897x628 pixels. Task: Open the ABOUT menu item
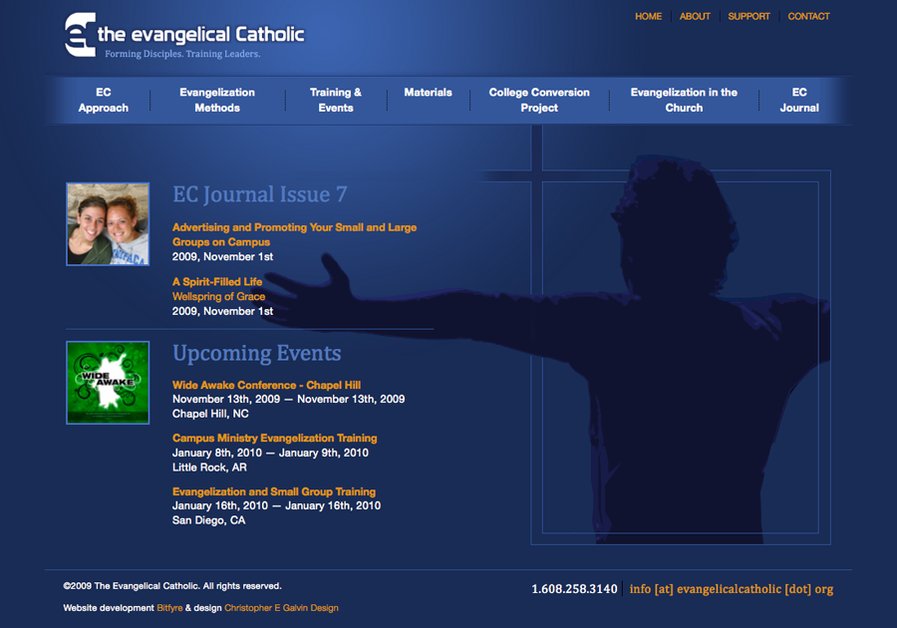(695, 16)
